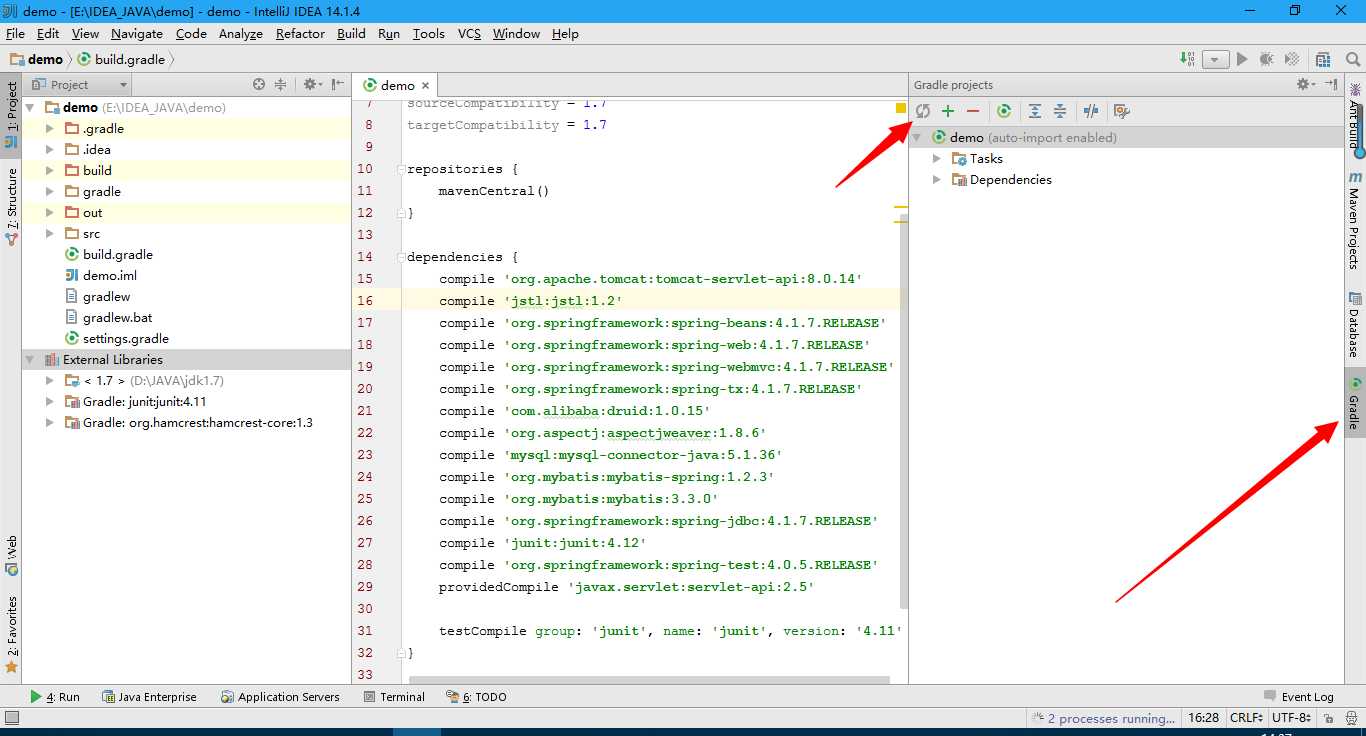Refresh all Gradle projects icon
This screenshot has height=736, width=1366.
tap(923, 111)
